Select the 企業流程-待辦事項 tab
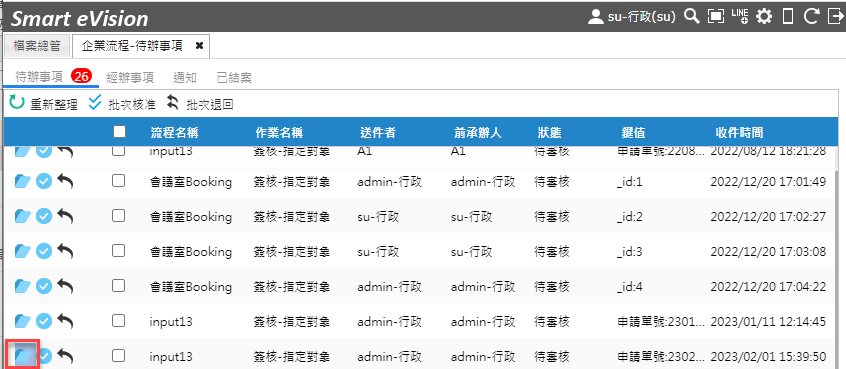The width and height of the screenshot is (846, 369). point(132,46)
